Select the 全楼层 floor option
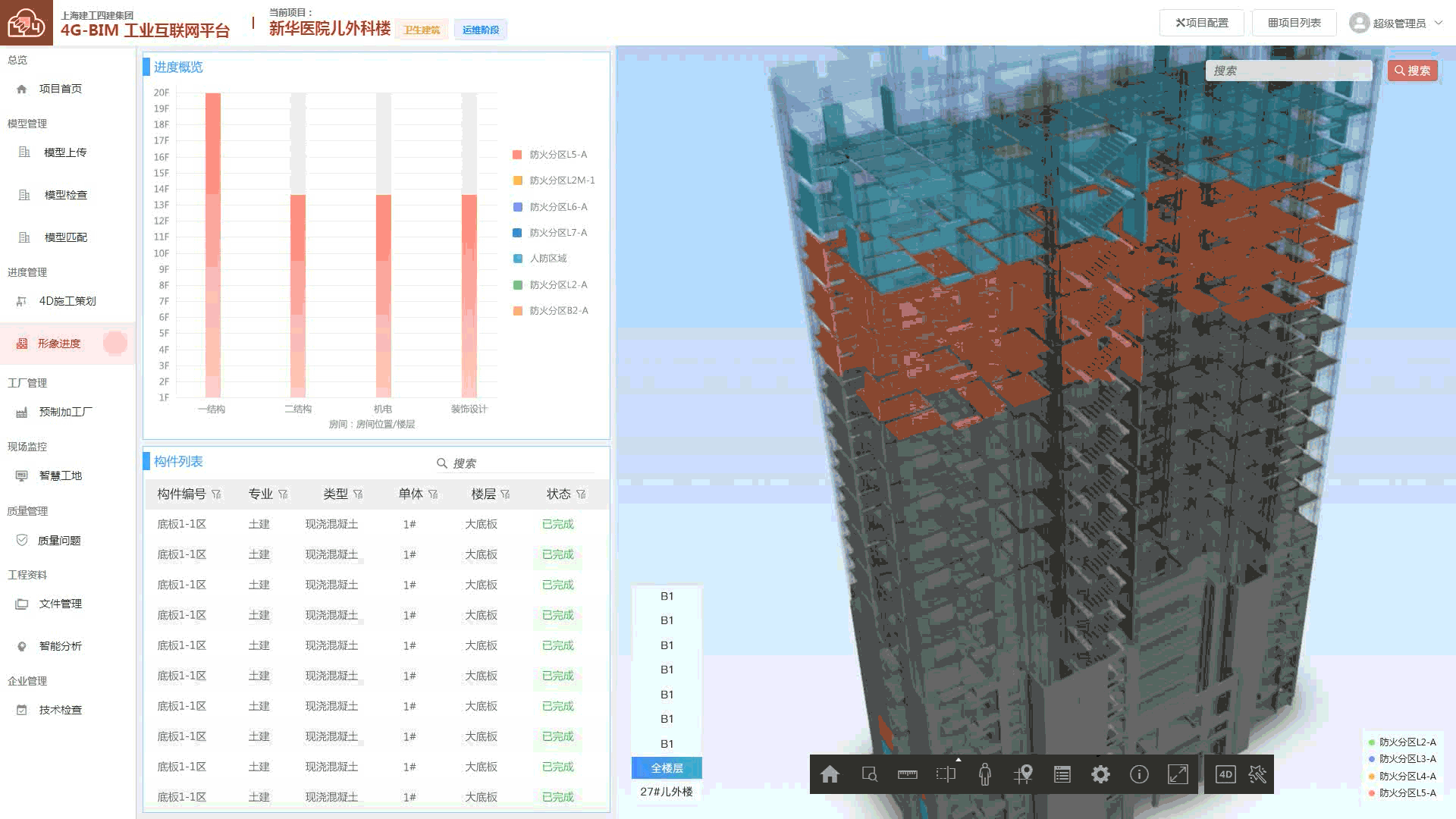 point(667,768)
